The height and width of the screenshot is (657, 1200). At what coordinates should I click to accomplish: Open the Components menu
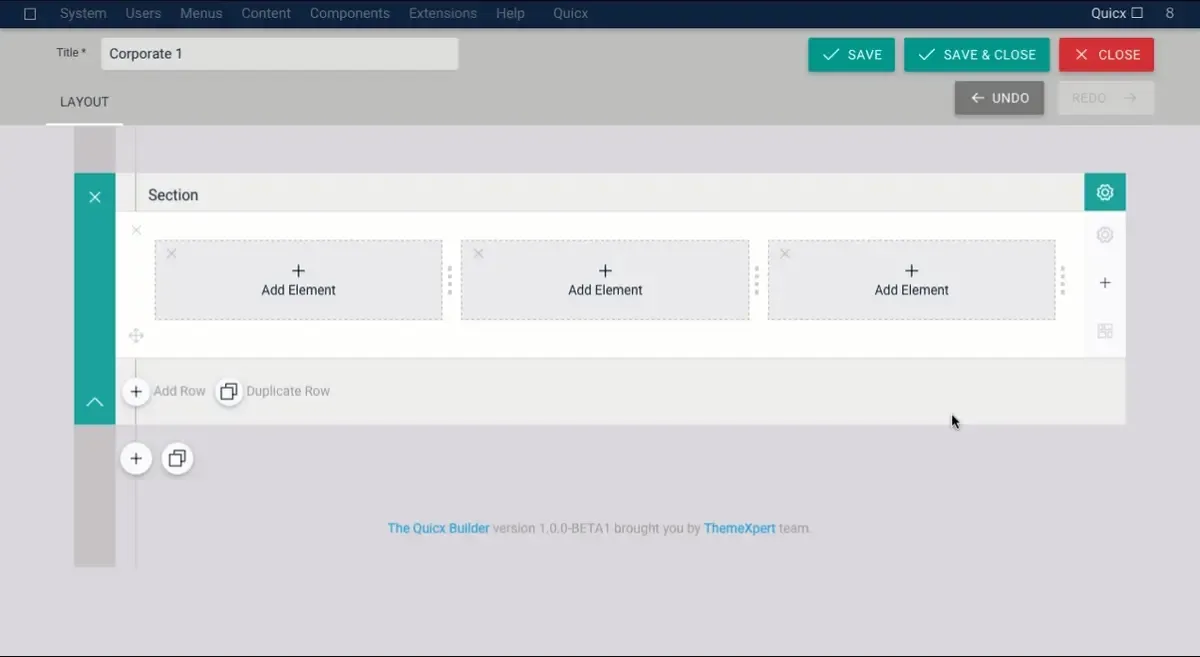point(350,13)
